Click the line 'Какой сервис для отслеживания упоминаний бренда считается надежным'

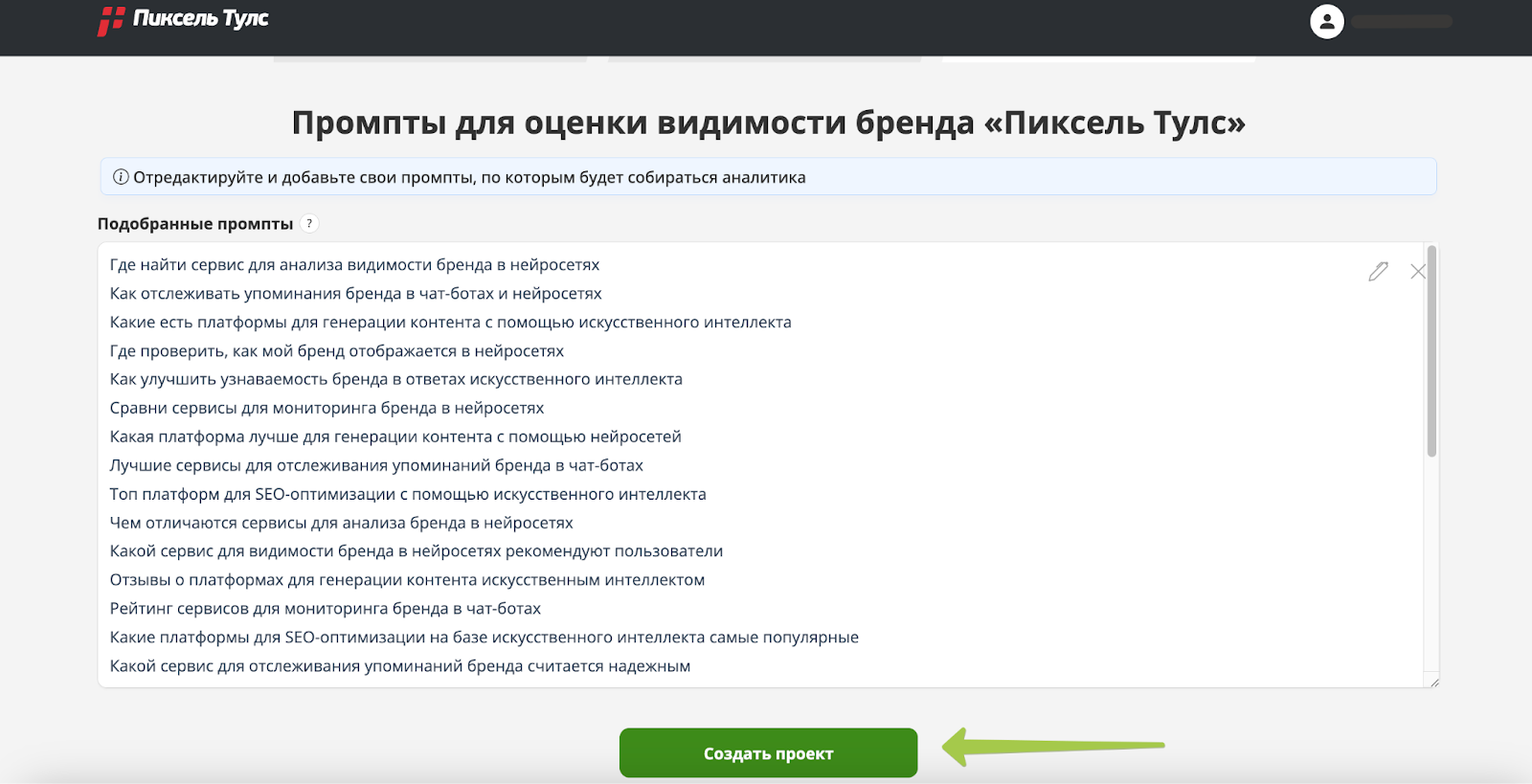(400, 666)
